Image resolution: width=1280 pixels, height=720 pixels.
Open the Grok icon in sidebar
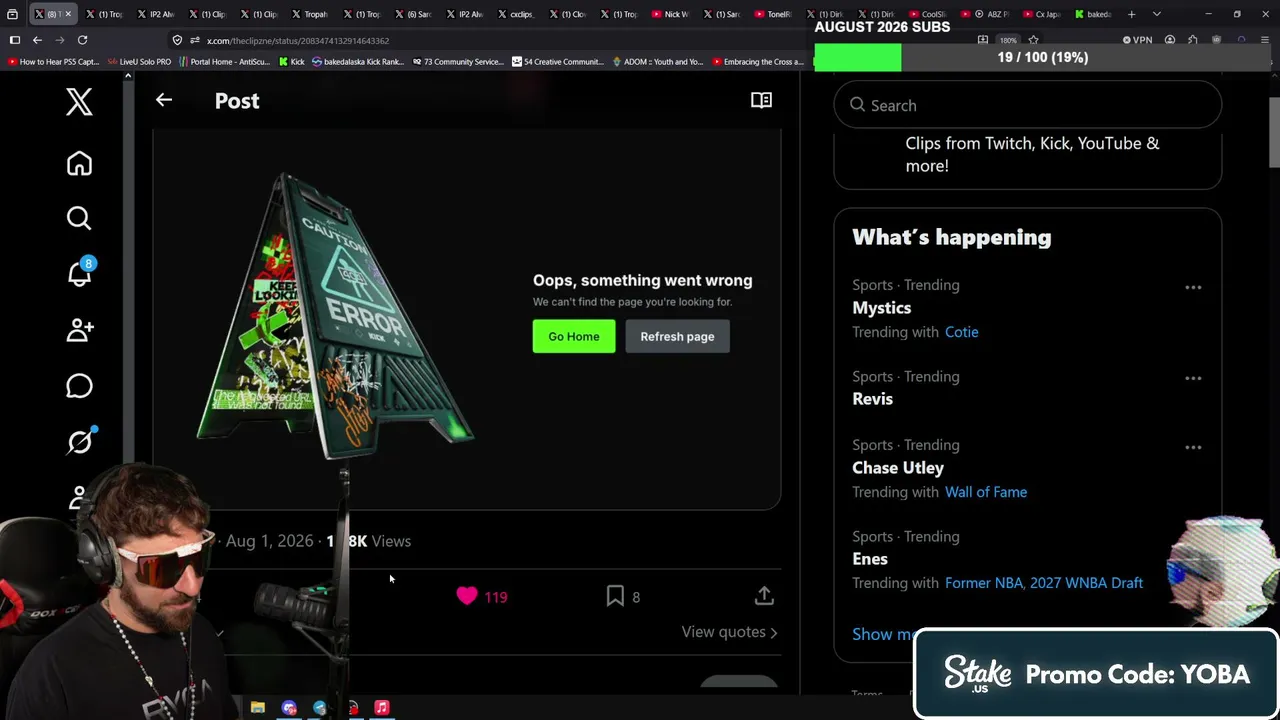coord(80,441)
